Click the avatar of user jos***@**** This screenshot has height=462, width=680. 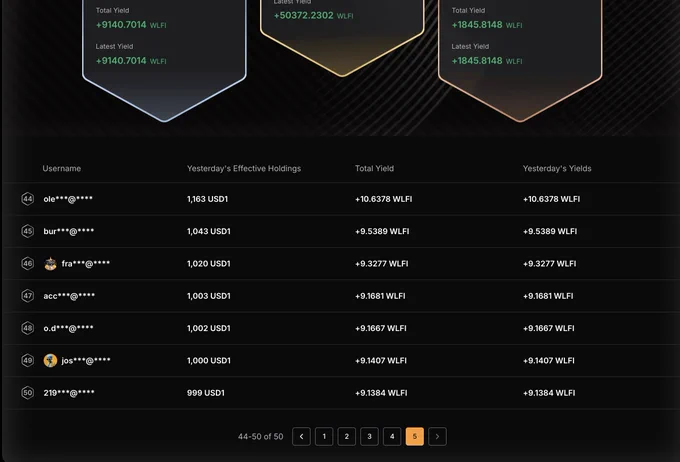pyautogui.click(x=50, y=360)
